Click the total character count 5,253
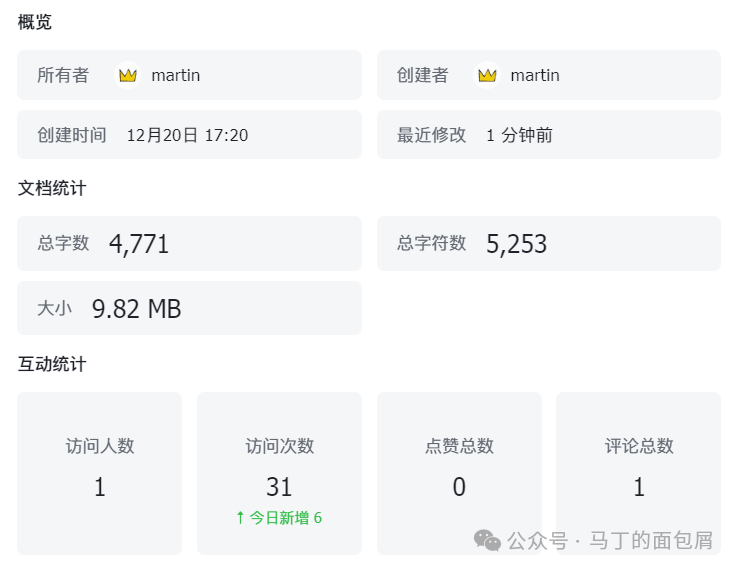 pos(517,244)
